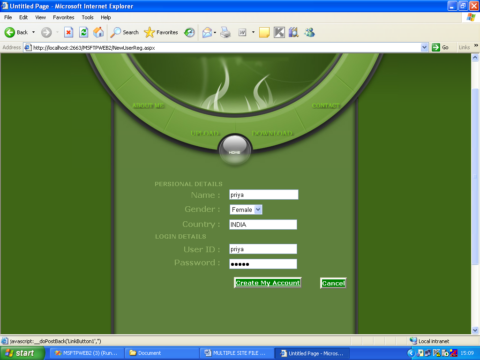Click the LOGIN DETAILS heading text
Screen dimensions: 480x360
[180, 236]
